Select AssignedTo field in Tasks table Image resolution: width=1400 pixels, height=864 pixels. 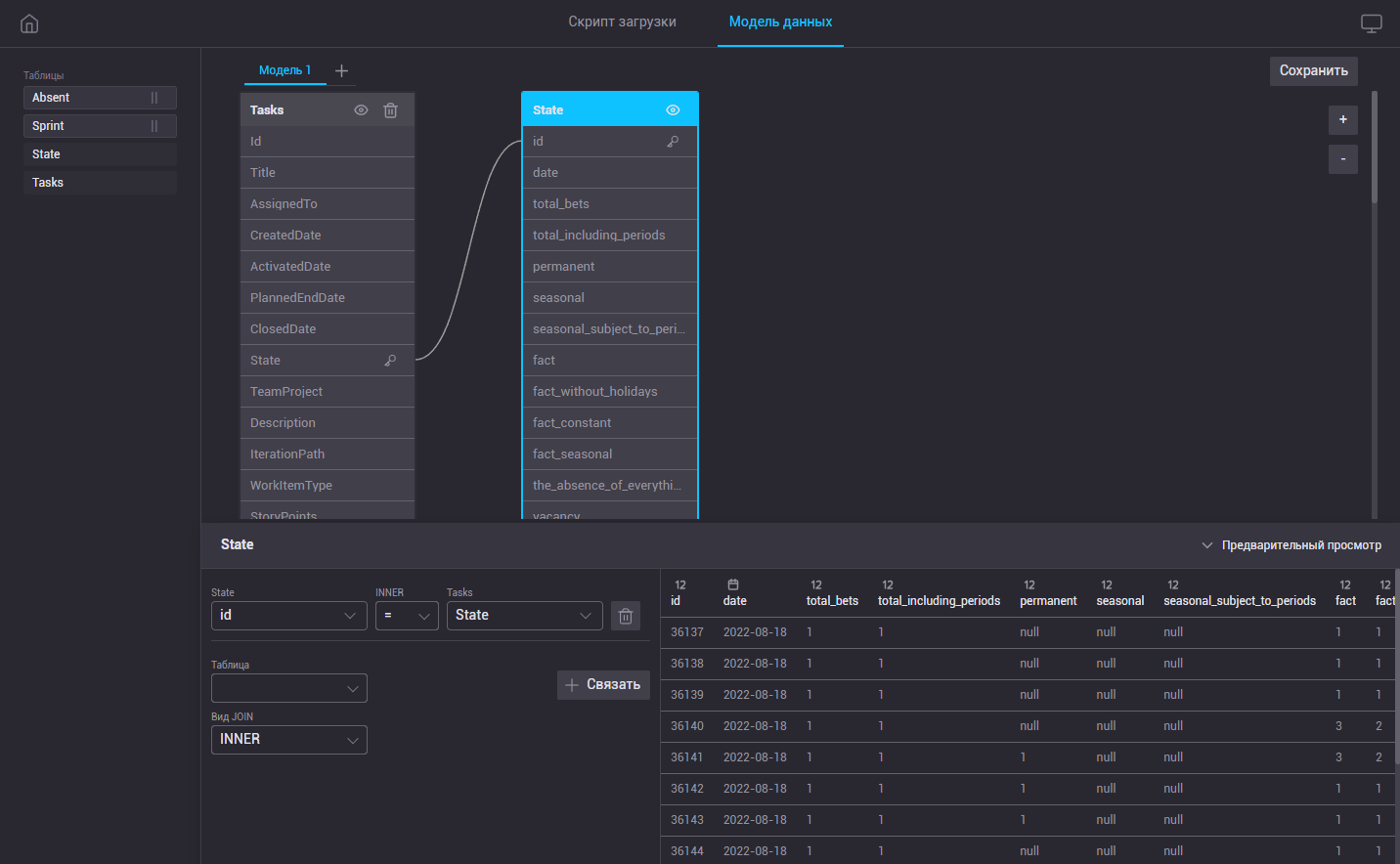[328, 204]
